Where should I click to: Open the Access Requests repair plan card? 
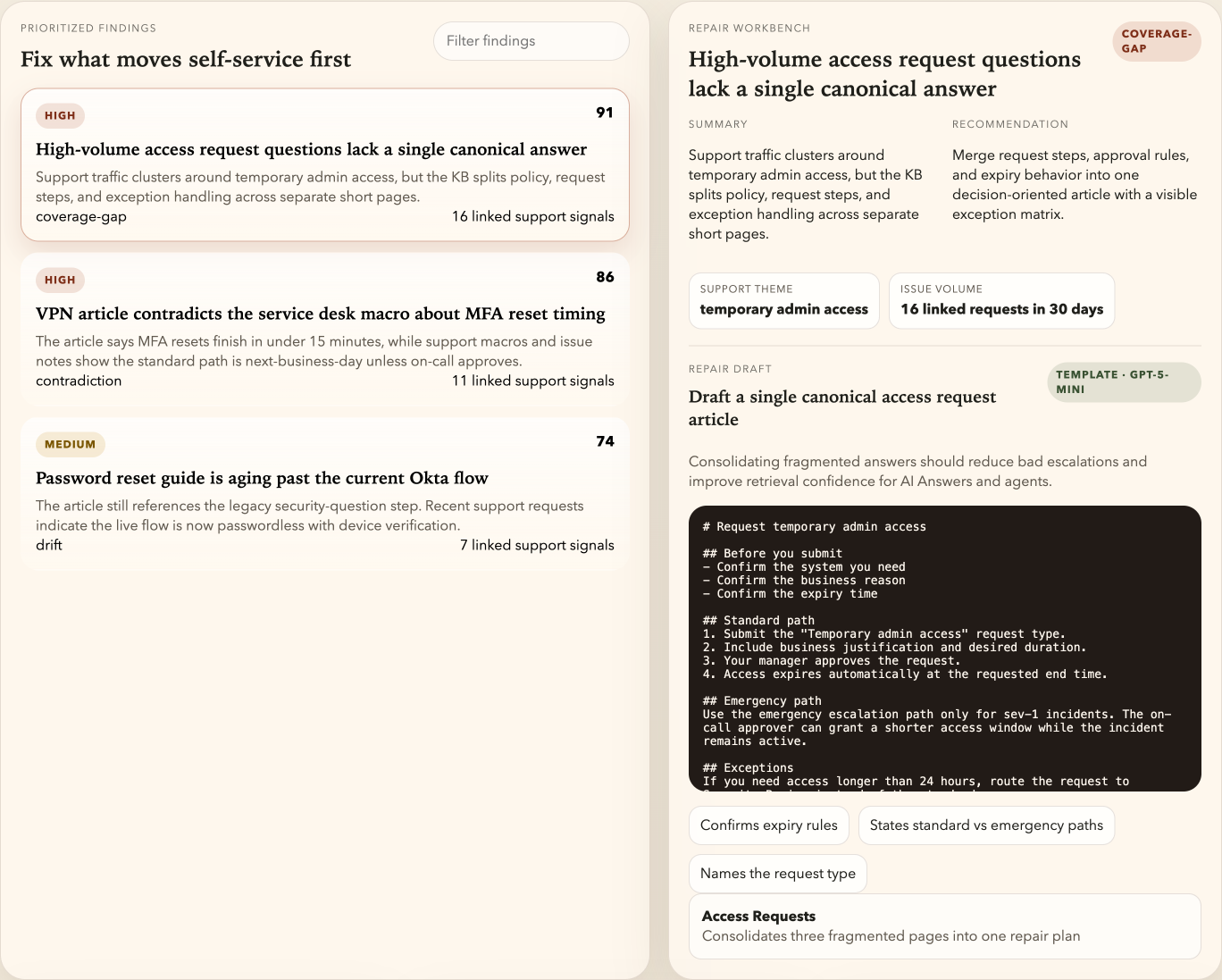pos(944,926)
